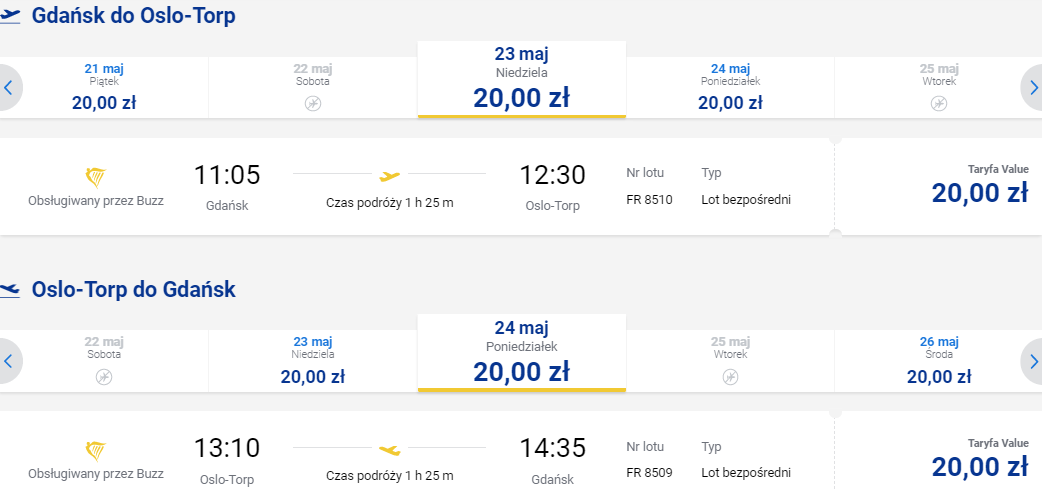Image resolution: width=1042 pixels, height=491 pixels.
Task: Show later outbound dates with right arrow
Action: click(1032, 88)
